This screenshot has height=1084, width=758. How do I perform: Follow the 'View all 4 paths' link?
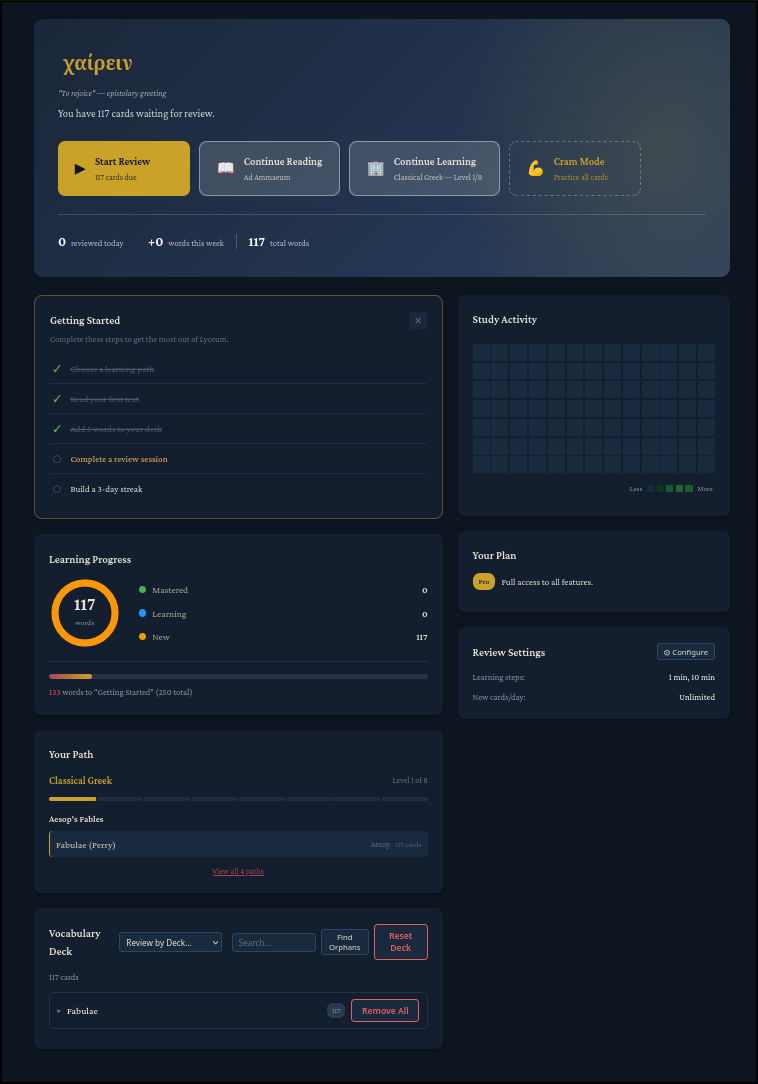238,871
